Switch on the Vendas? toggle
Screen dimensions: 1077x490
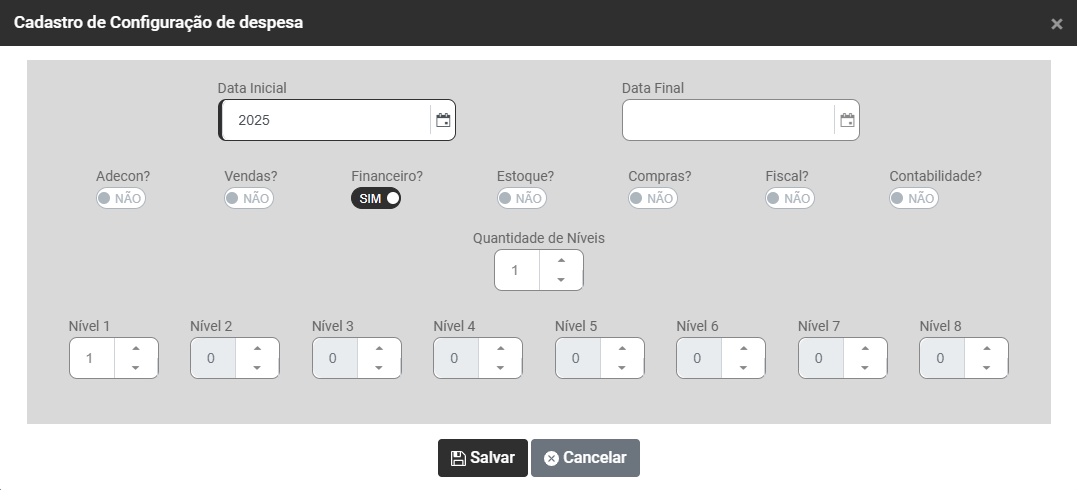click(248, 198)
